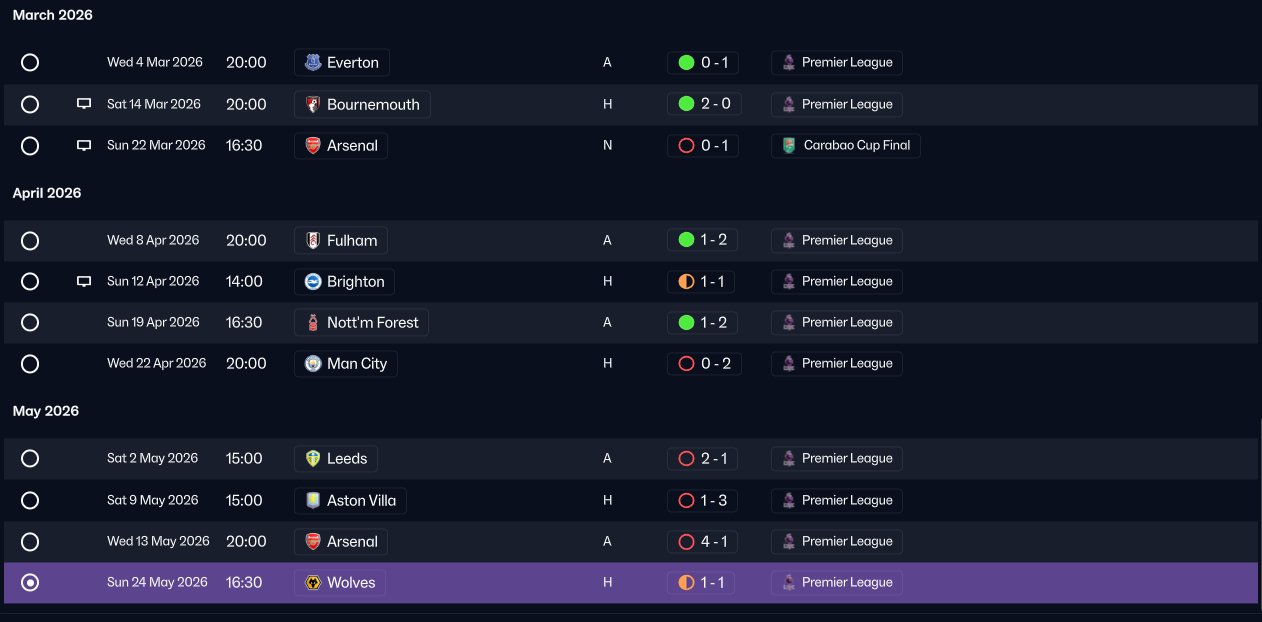Select radio button for Man City fixture
Image resolution: width=1262 pixels, height=622 pixels.
30,364
